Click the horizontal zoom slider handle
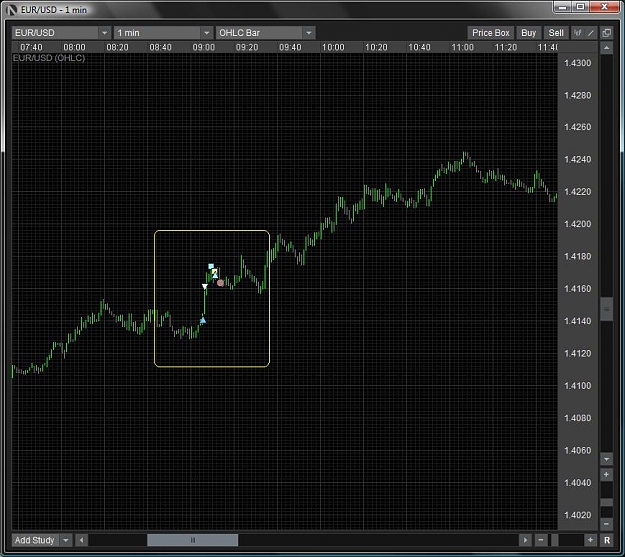Viewport: 625px width, 557px height. (x=554, y=540)
